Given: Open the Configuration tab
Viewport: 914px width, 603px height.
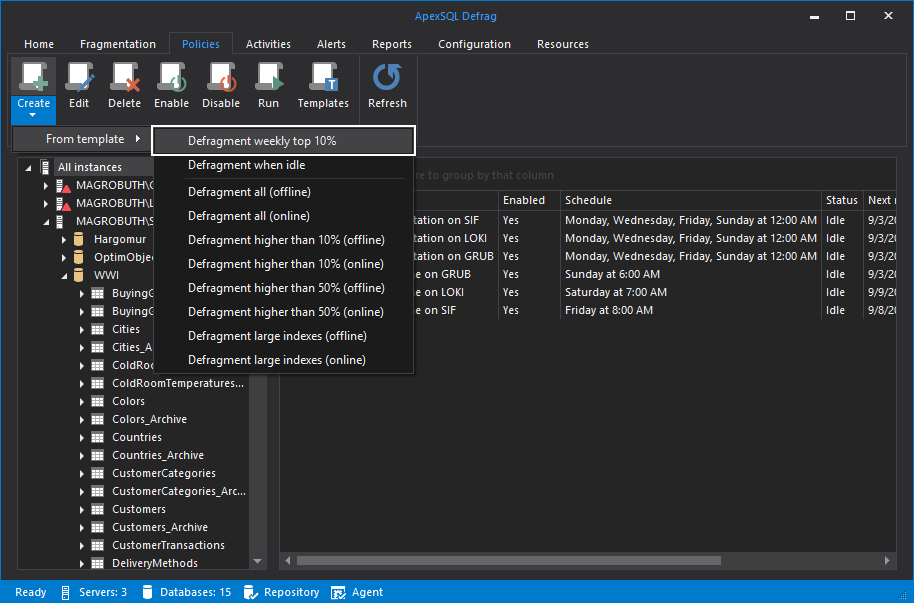Looking at the screenshot, I should [x=474, y=44].
